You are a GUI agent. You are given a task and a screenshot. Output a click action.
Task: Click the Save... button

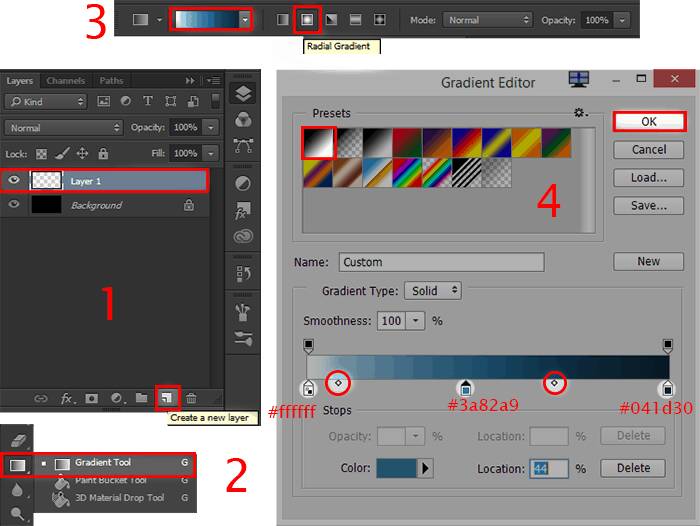[648, 206]
